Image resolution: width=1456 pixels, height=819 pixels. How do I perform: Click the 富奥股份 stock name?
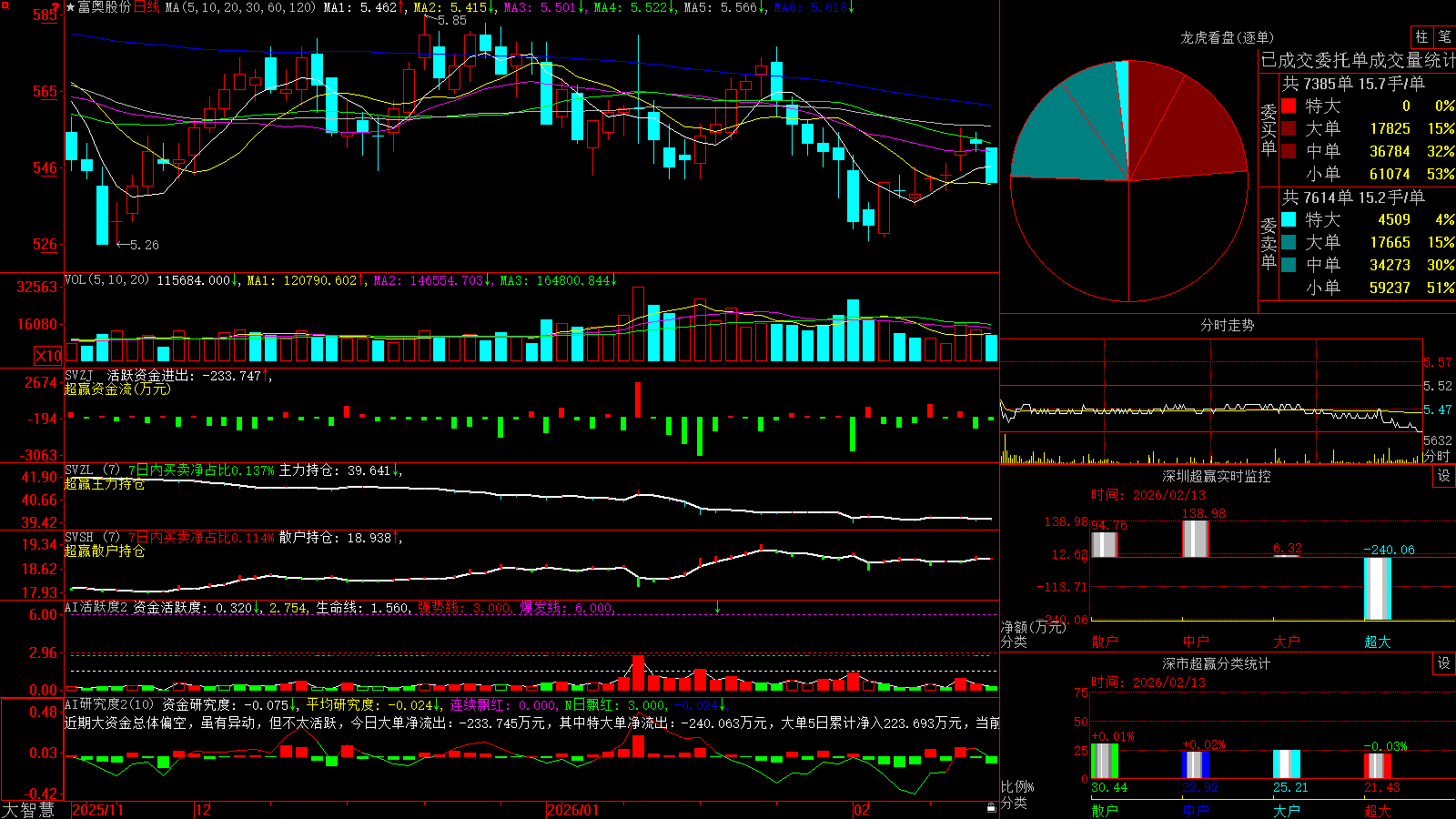(x=105, y=7)
